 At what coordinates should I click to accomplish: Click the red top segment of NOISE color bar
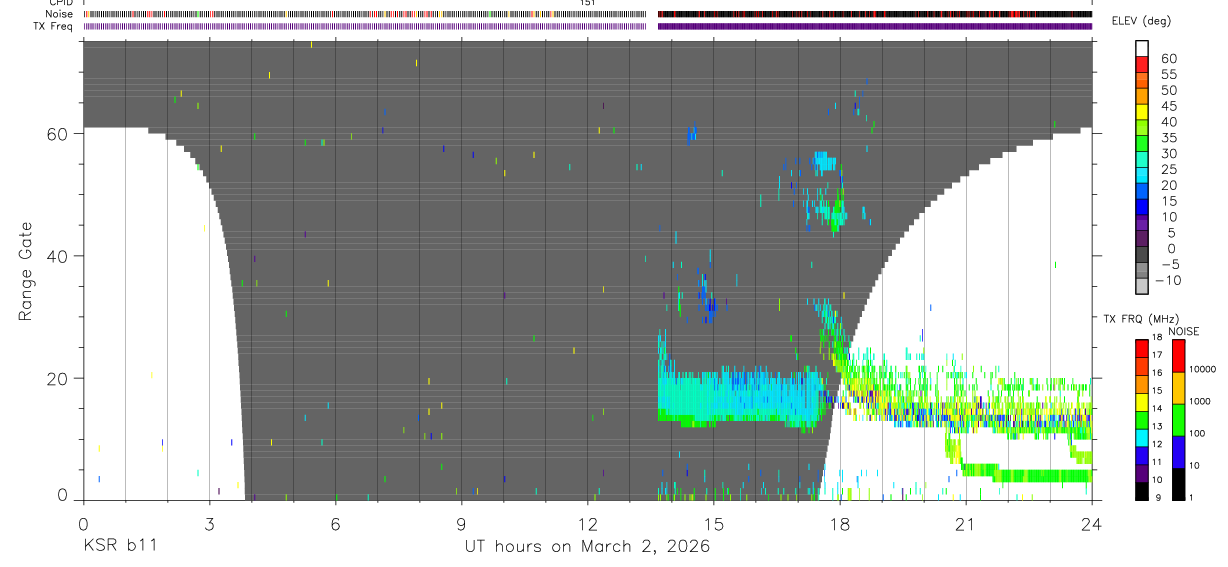(x=1179, y=355)
